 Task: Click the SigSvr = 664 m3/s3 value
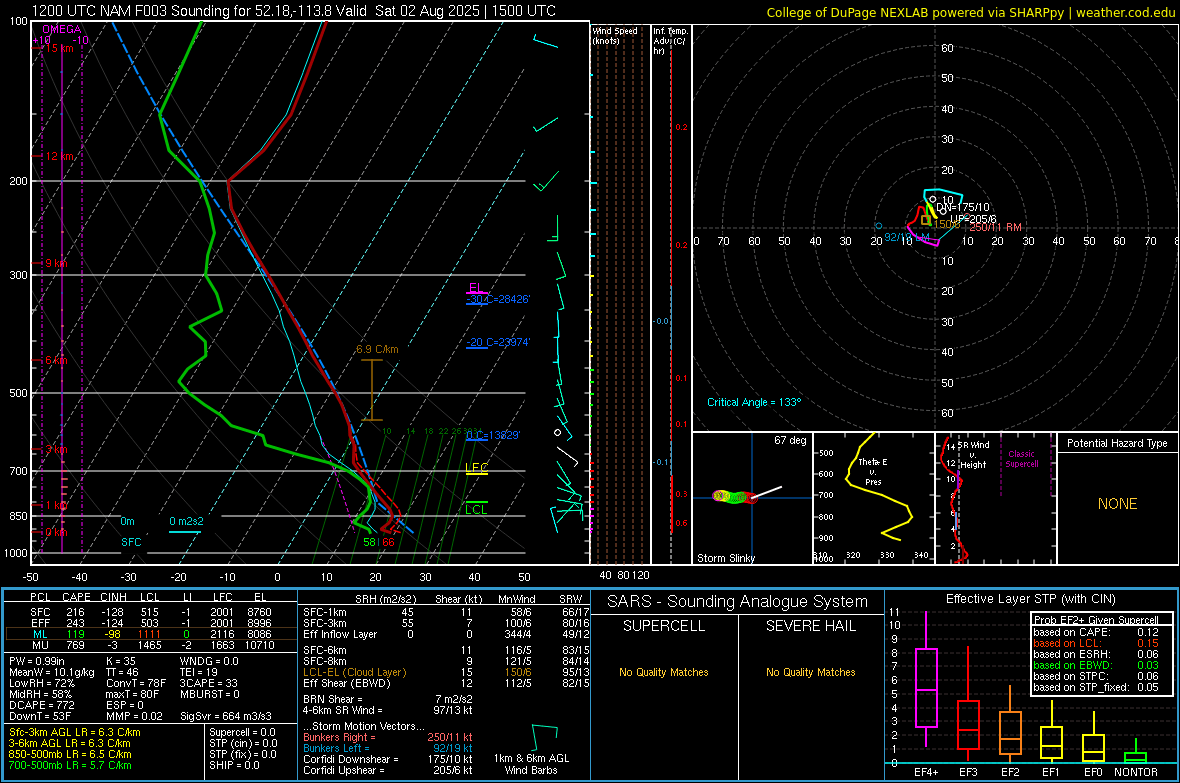(226, 716)
